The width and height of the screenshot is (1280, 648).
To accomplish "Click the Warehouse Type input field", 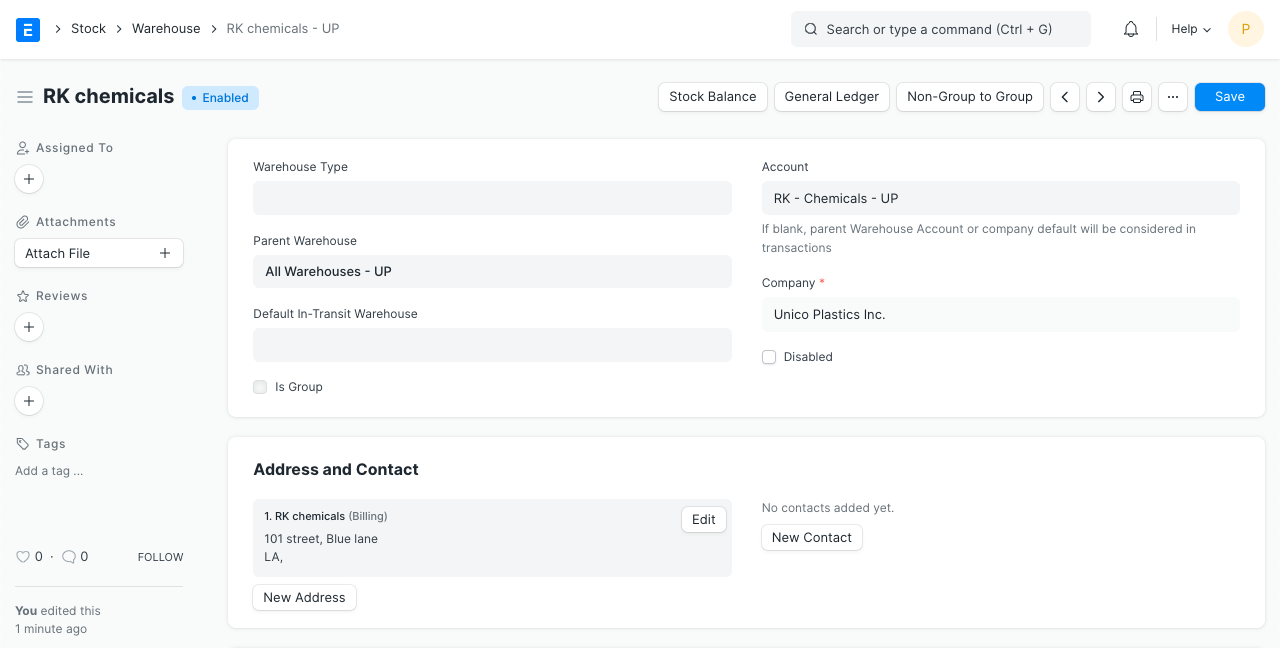I will (492, 198).
